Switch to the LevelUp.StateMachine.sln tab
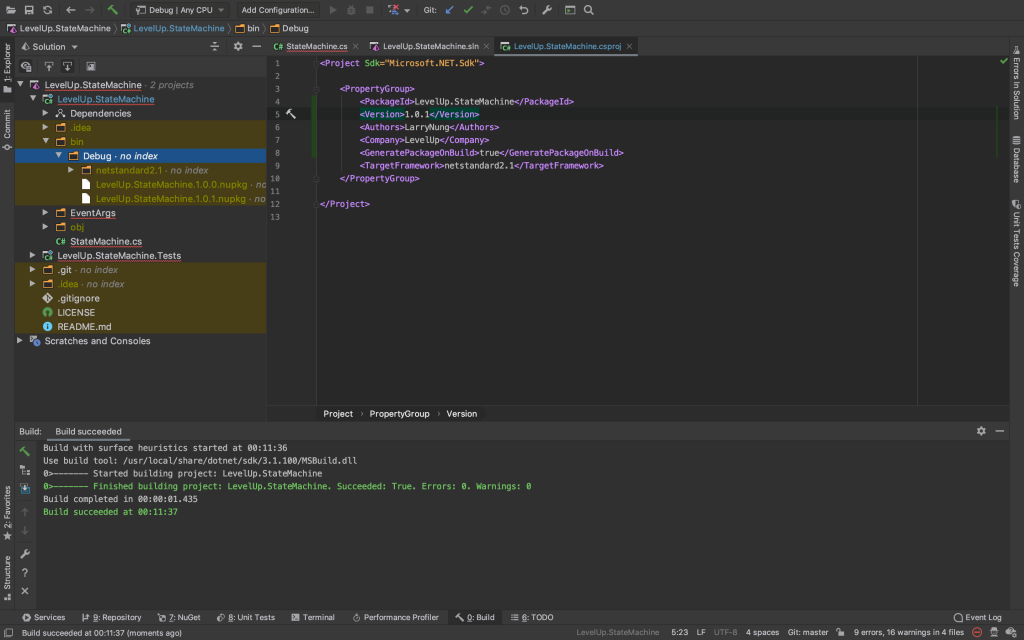 430,46
